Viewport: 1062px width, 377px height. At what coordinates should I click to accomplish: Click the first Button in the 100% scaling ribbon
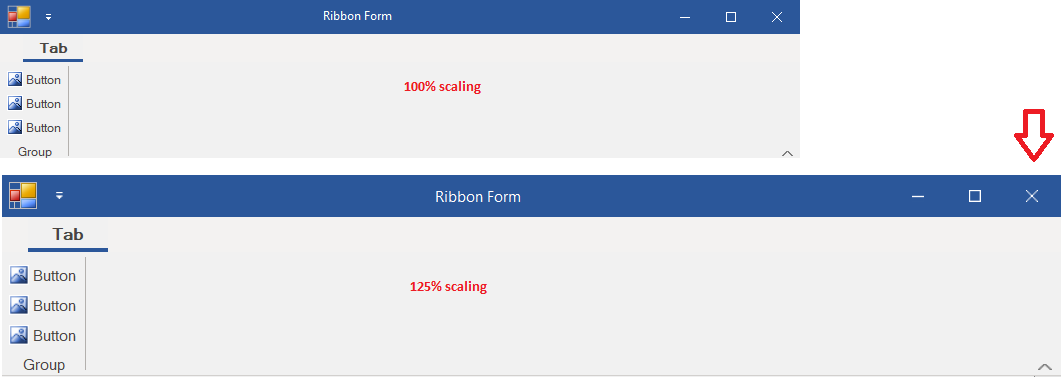[x=35, y=80]
